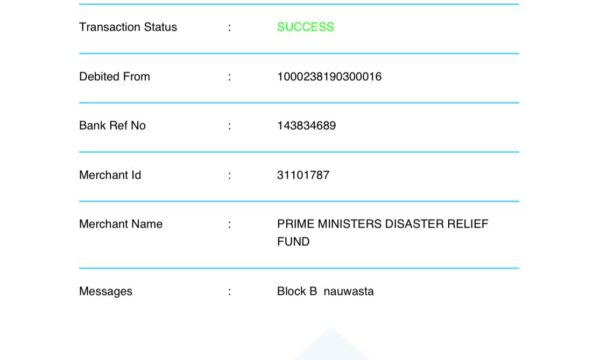Select bank reference number 143834689
Screen dimensions: 600x360
coord(306,125)
